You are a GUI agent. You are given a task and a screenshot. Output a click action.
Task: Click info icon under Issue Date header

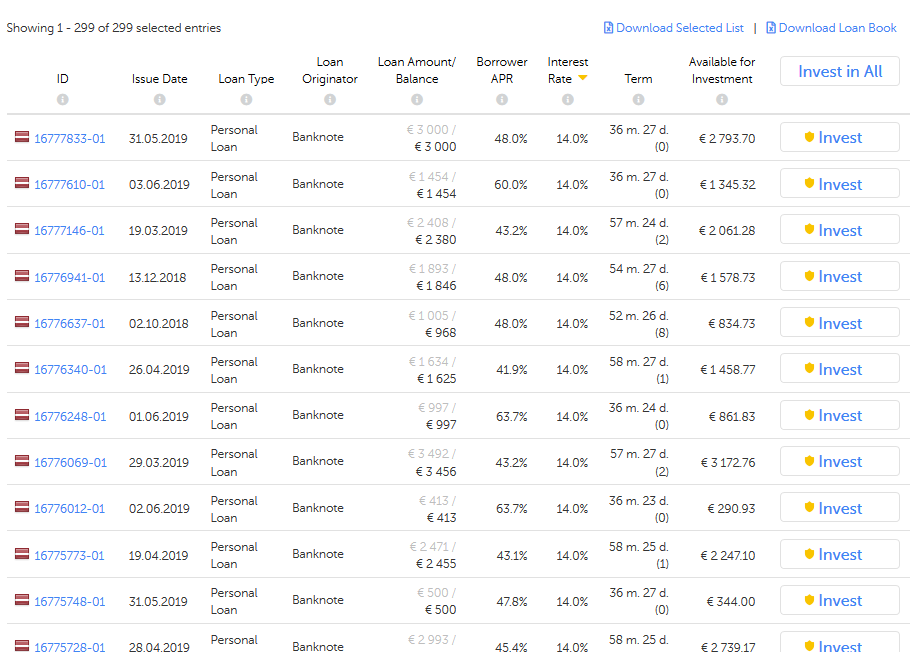click(159, 100)
